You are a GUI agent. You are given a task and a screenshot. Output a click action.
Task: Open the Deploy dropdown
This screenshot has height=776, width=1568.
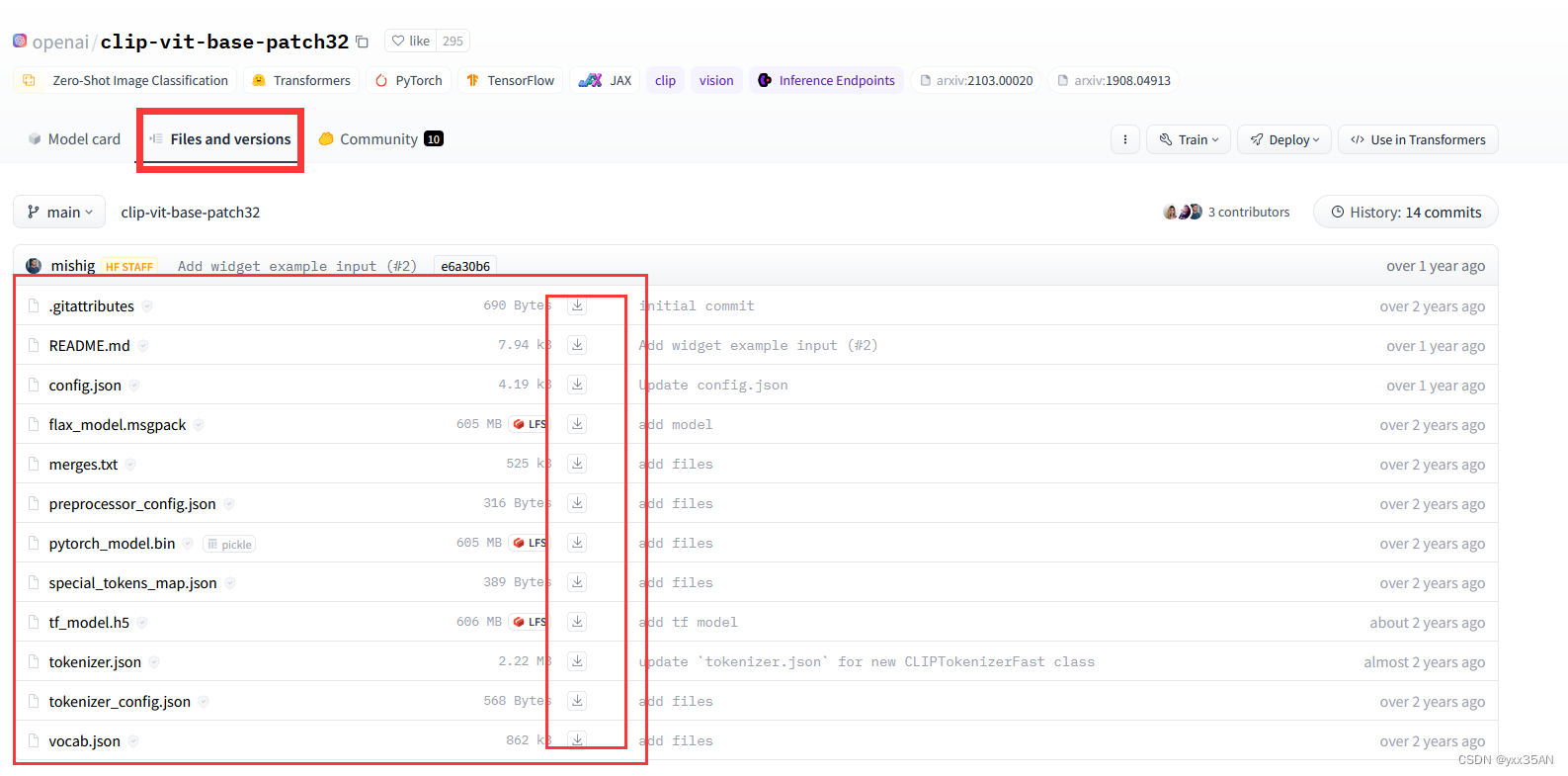click(1284, 139)
